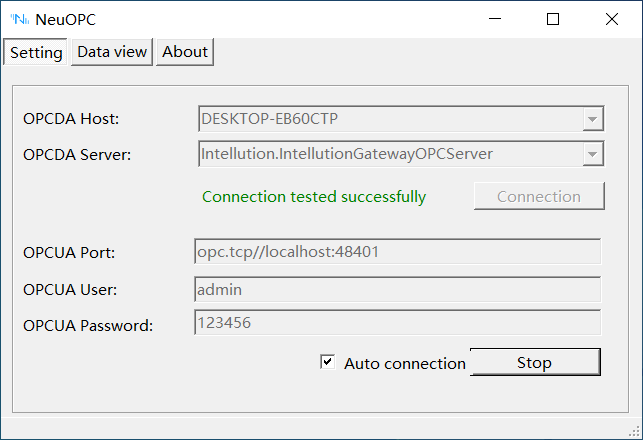Open the Data view tab
The height and width of the screenshot is (440, 643).
pyautogui.click(x=112, y=52)
